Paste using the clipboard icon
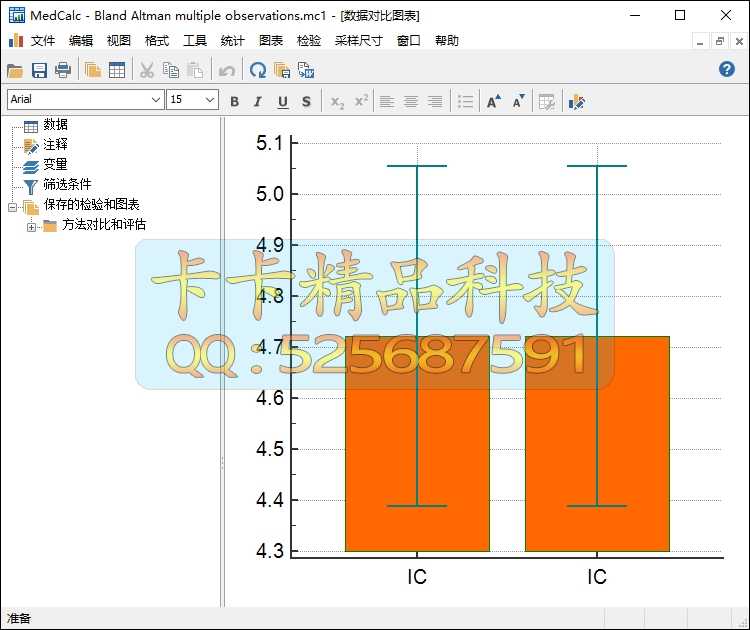 (x=195, y=70)
